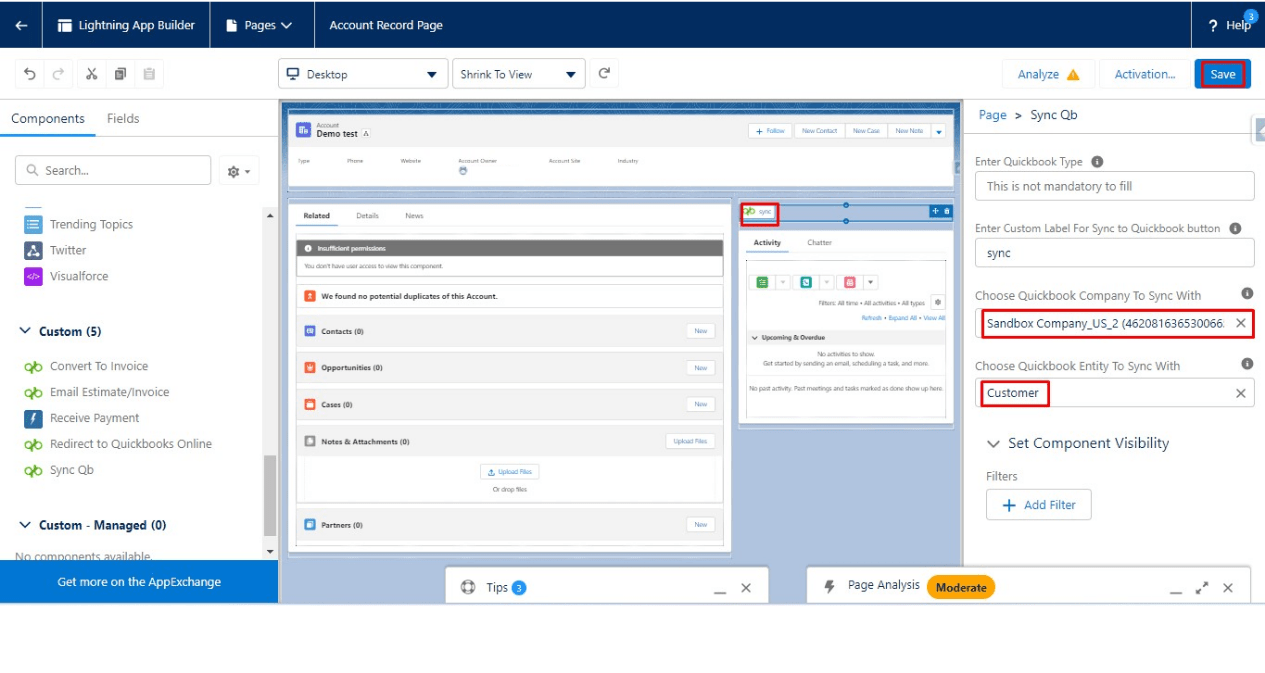Open the Lightning App Builder menu item
The image size is (1265, 673).
click(126, 25)
